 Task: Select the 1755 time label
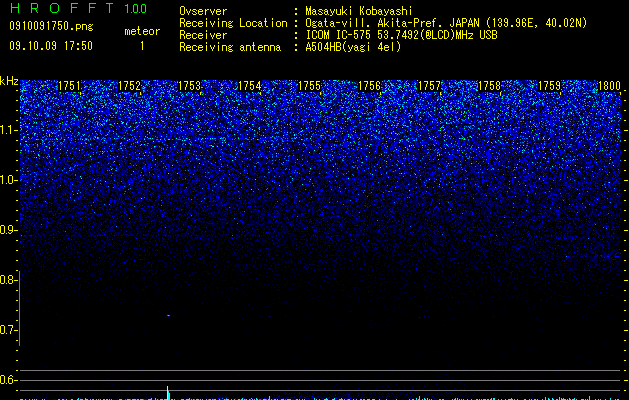309,86
